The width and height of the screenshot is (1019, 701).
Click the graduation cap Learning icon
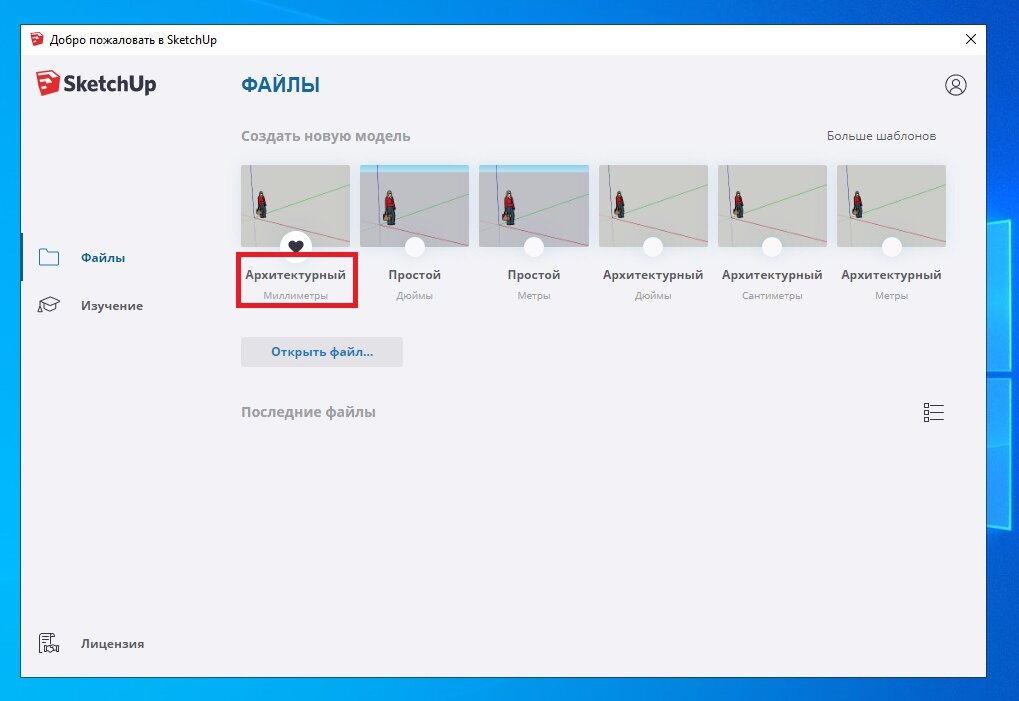[x=49, y=305]
